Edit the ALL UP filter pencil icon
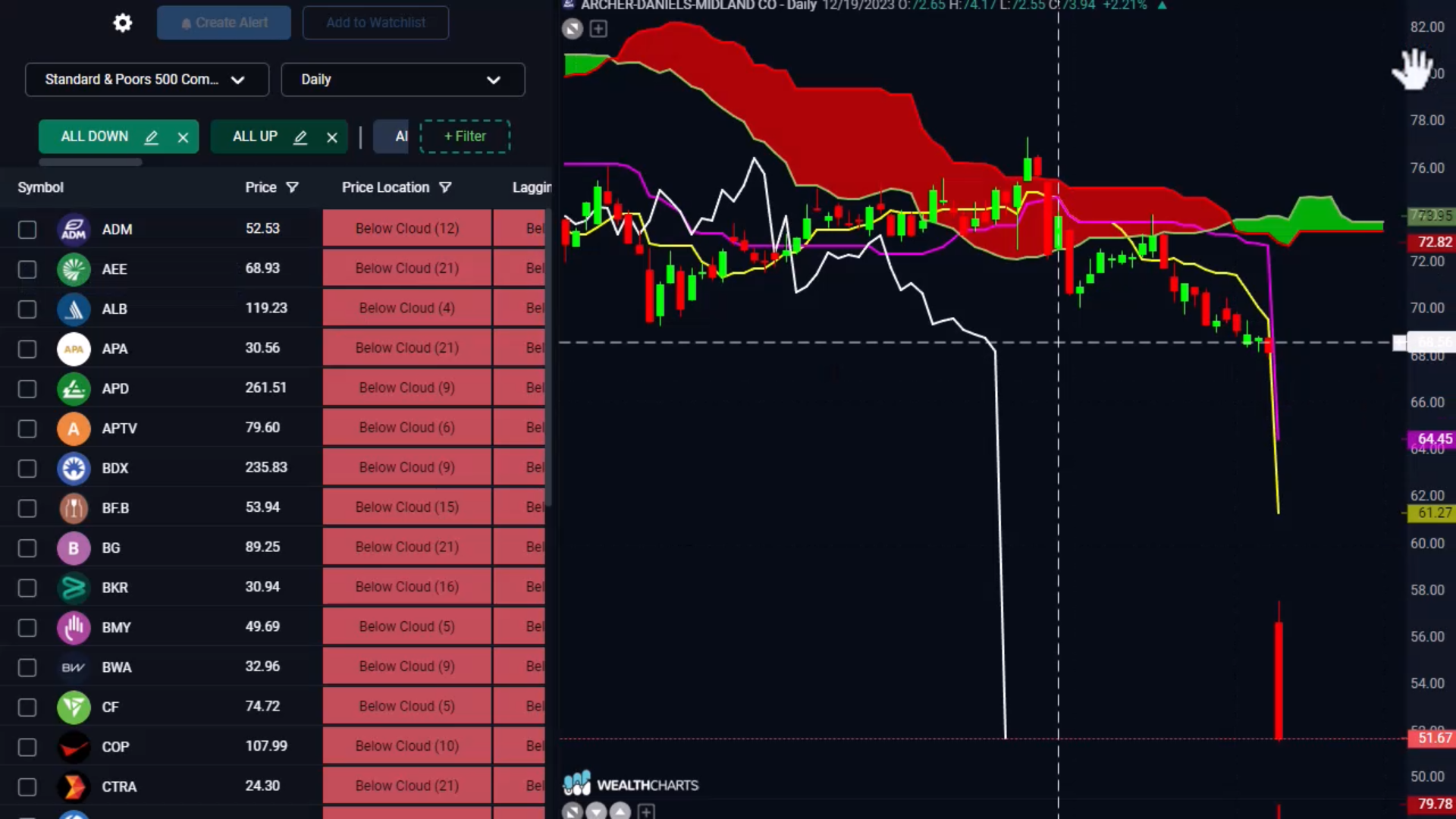 (x=300, y=137)
